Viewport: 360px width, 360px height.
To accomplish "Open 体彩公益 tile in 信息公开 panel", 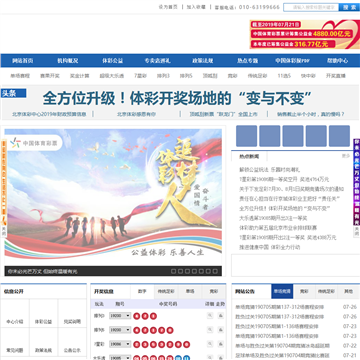I will tap(43, 313).
